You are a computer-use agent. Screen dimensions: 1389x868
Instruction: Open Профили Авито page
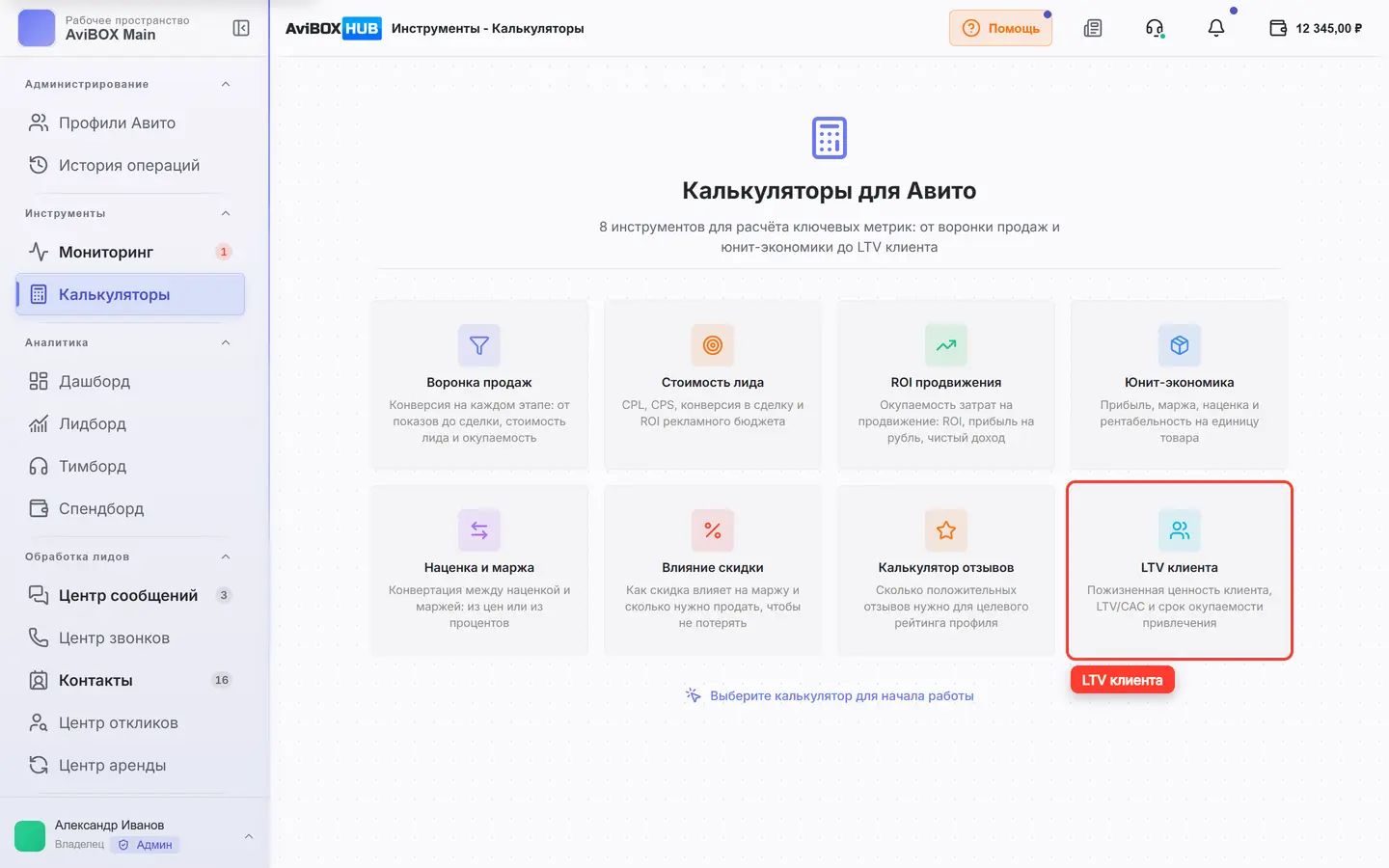coord(130,122)
